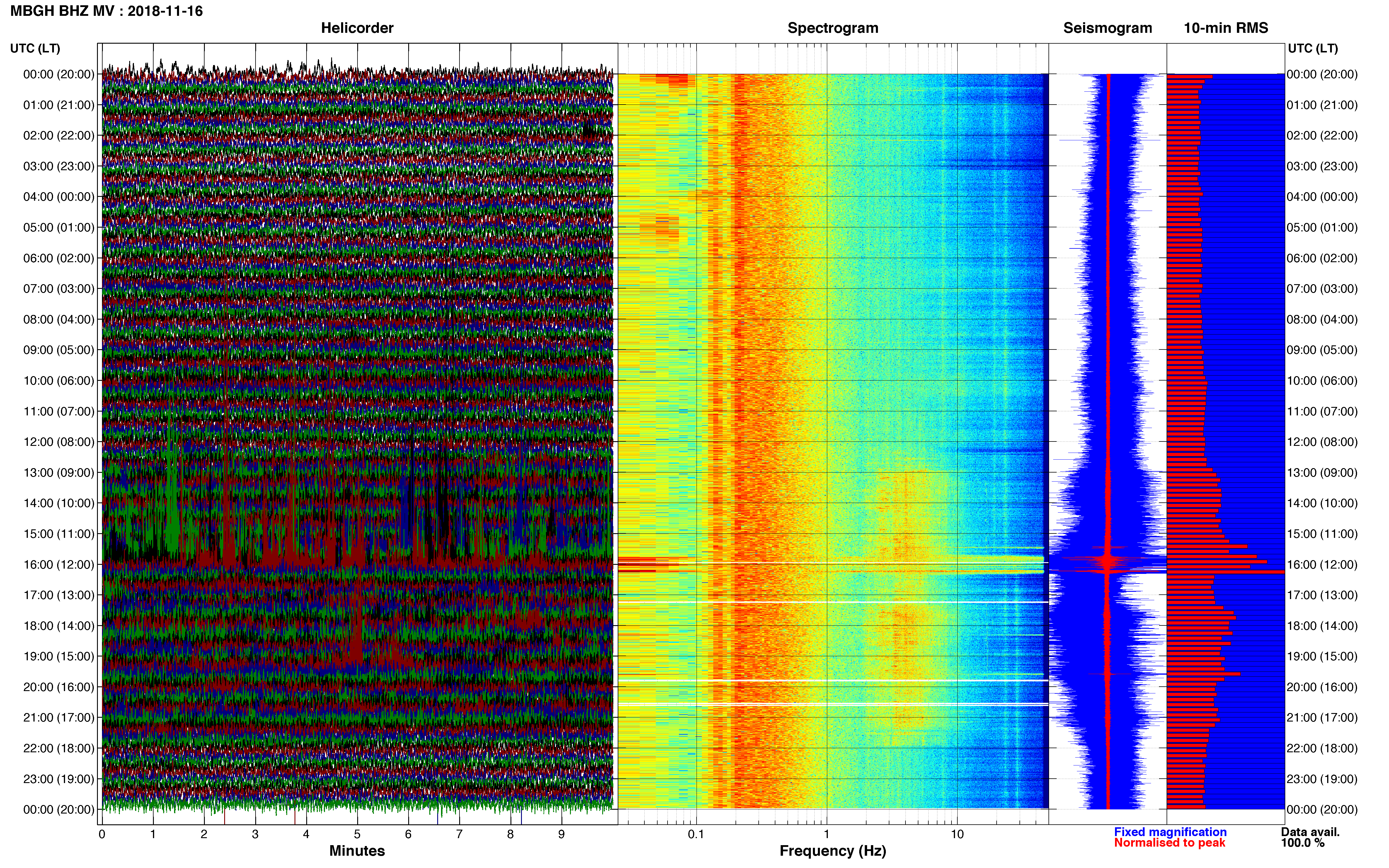Screen dimensions: 1389x868
Task: Click left time label '05:00 (01:00)'
Action: coord(59,227)
